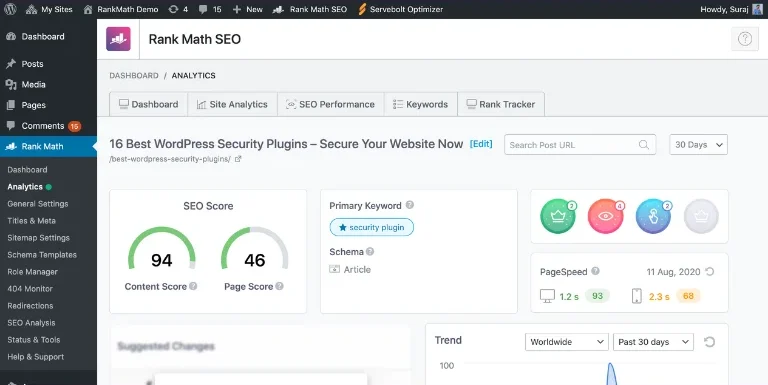Click the Primary Keyword help icon

[x=409, y=205]
